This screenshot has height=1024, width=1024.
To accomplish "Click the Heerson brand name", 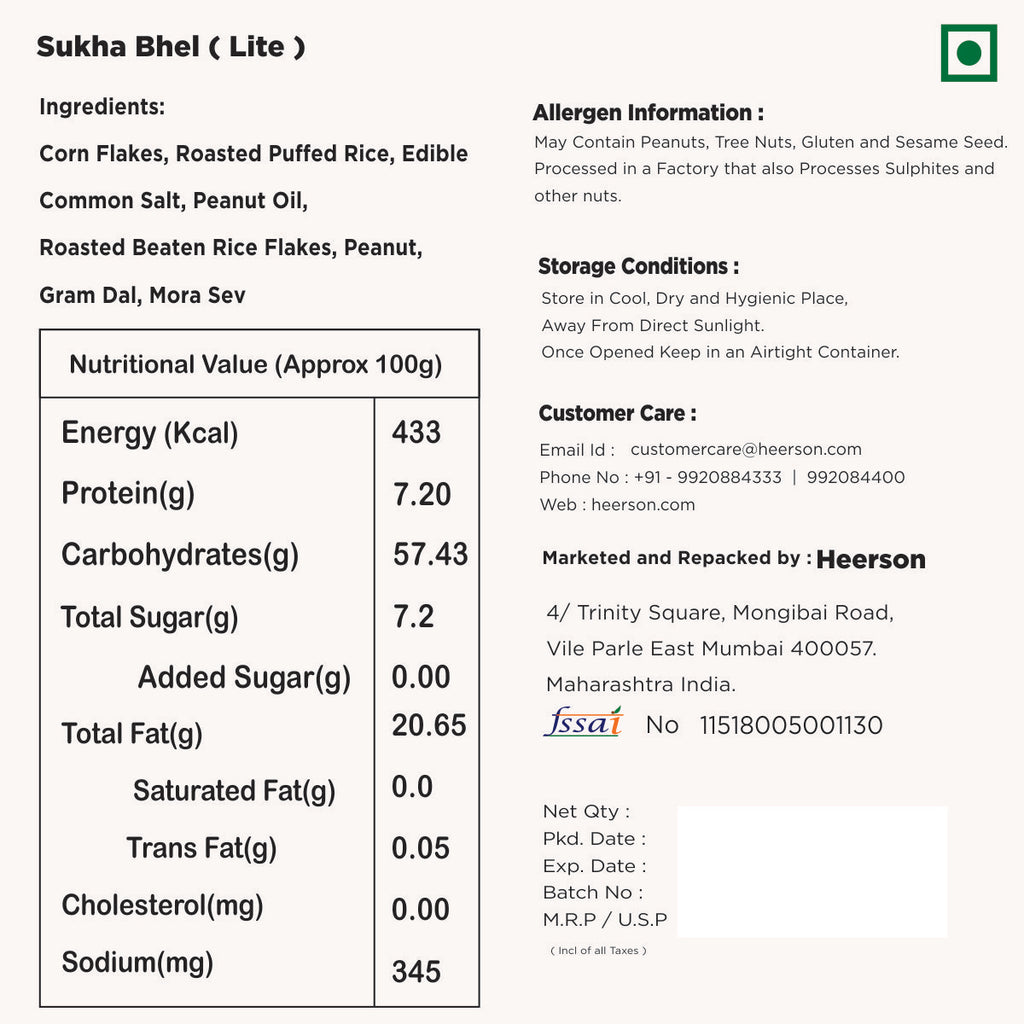I will coord(871,560).
